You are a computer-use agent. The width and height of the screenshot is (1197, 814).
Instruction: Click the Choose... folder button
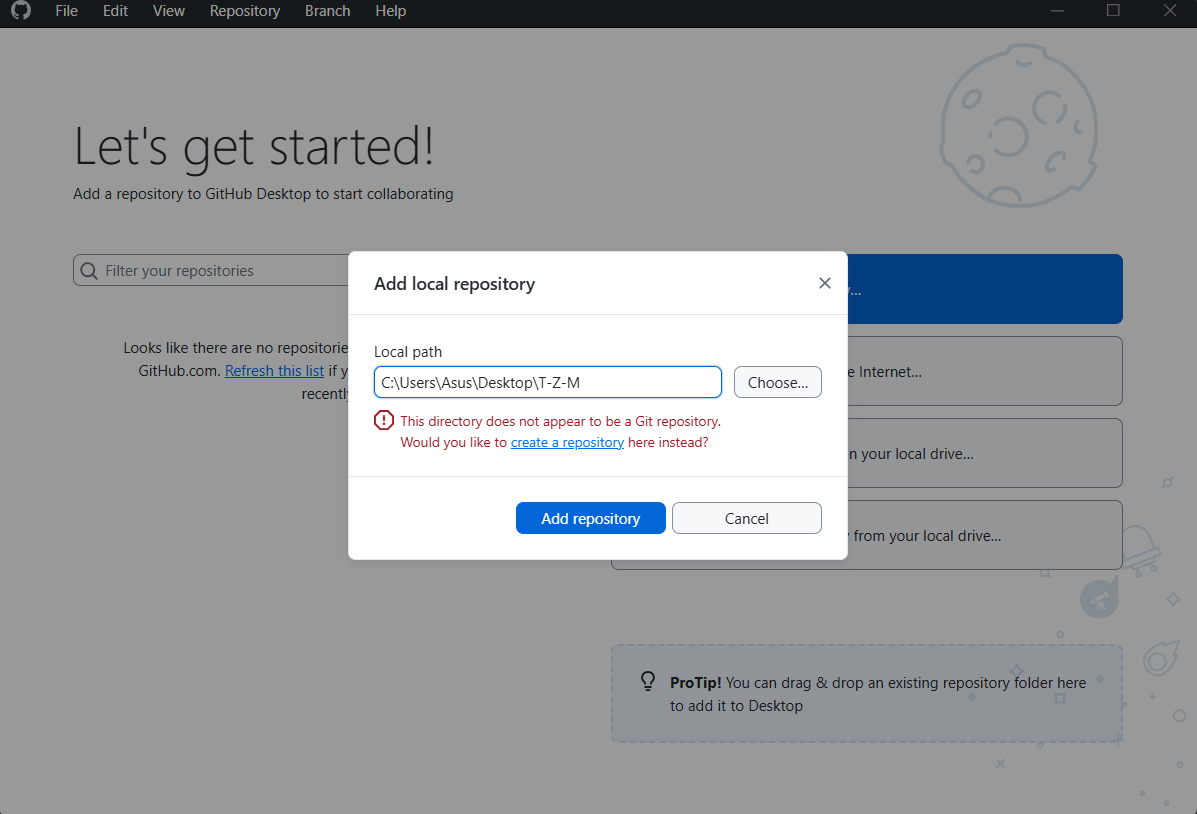click(x=777, y=383)
